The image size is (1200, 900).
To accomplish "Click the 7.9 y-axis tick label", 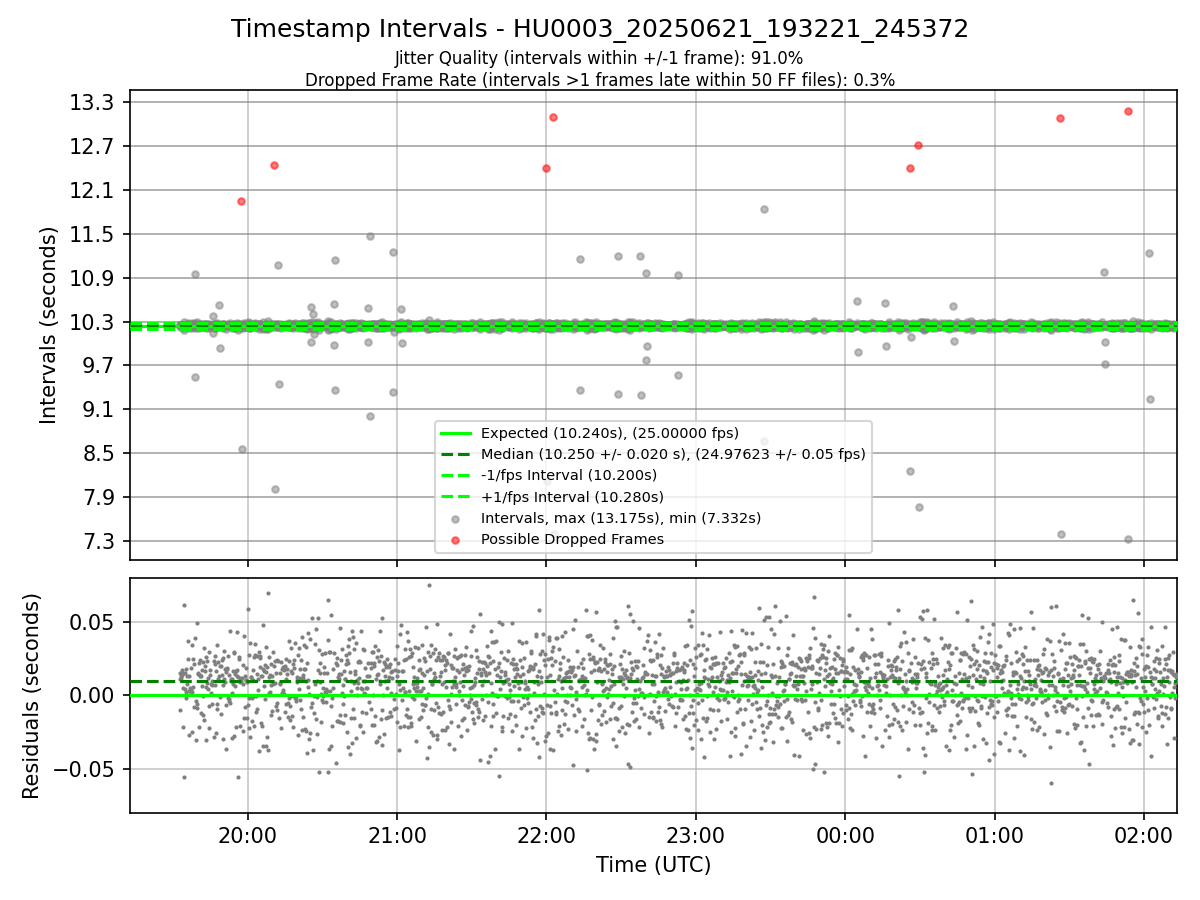I will click(x=99, y=498).
